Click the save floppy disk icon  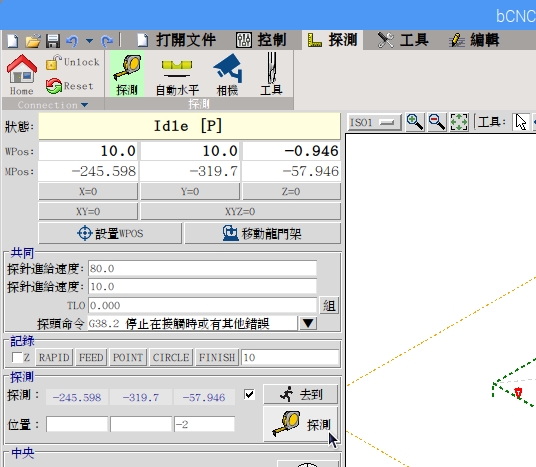(x=53, y=41)
